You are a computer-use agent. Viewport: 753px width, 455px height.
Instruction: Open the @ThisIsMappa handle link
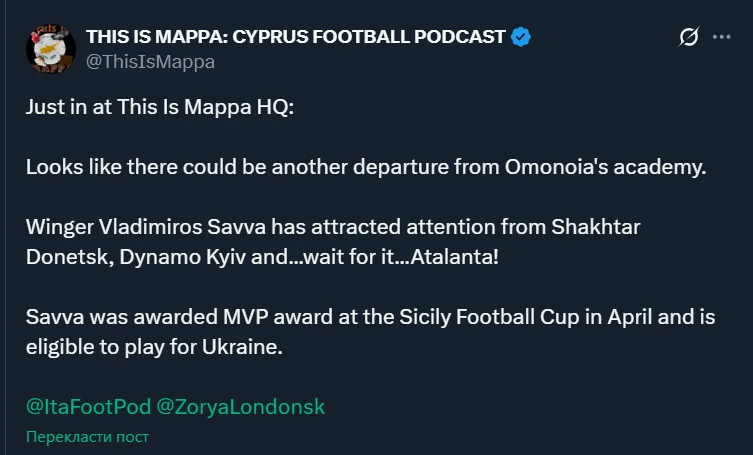pyautogui.click(x=150, y=61)
